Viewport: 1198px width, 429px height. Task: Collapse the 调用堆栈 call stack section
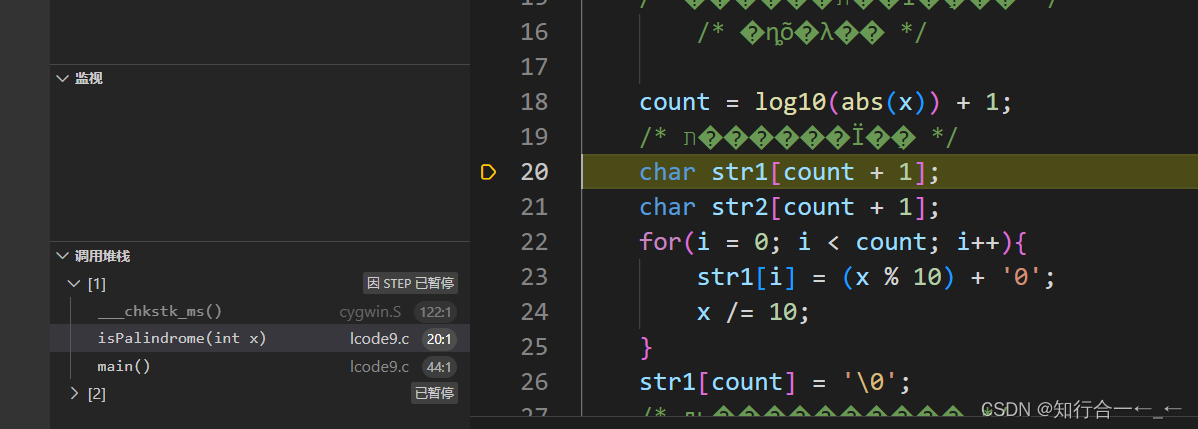pos(63,256)
